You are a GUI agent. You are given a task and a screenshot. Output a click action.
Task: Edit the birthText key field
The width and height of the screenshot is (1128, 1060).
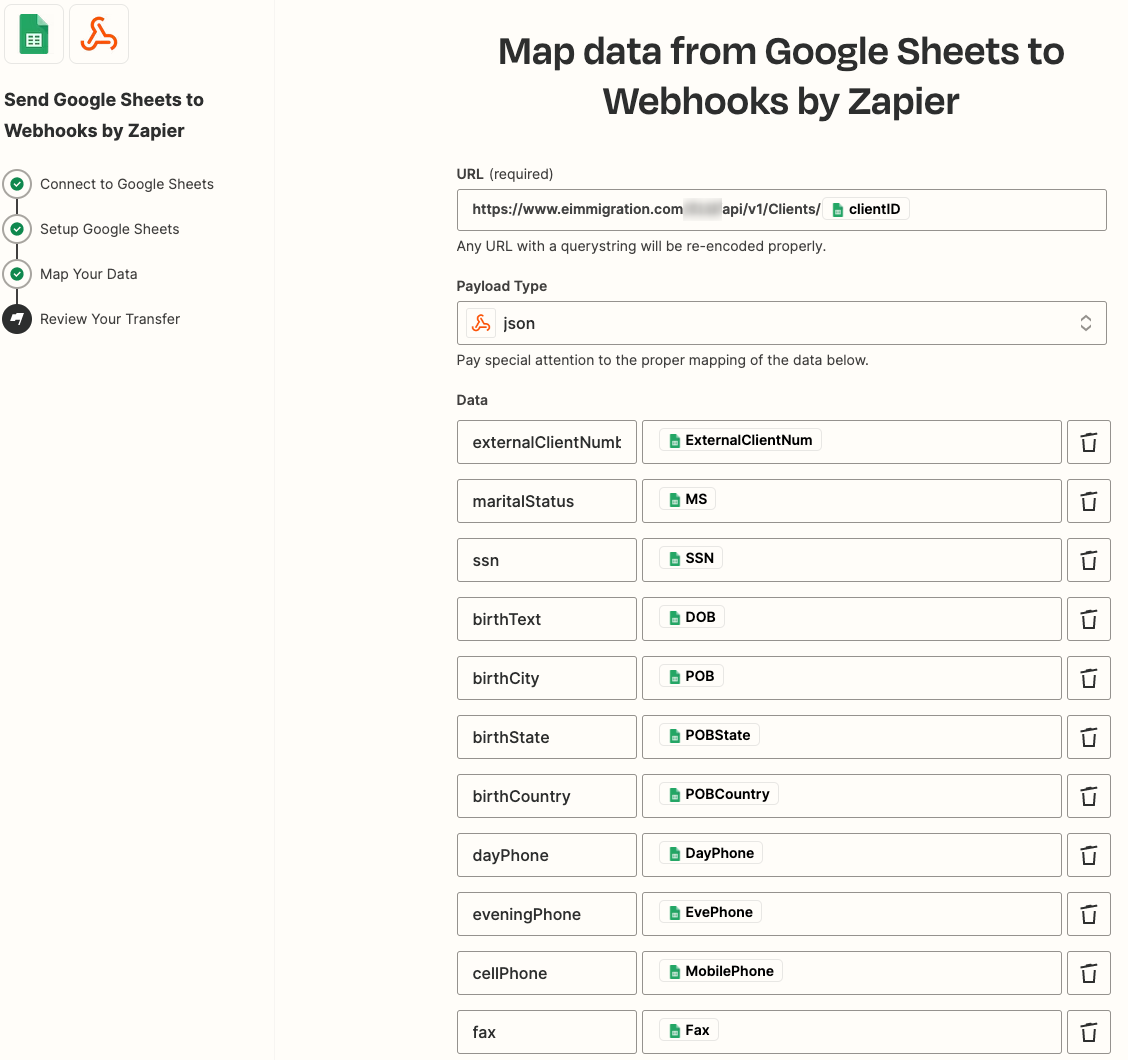coord(547,619)
